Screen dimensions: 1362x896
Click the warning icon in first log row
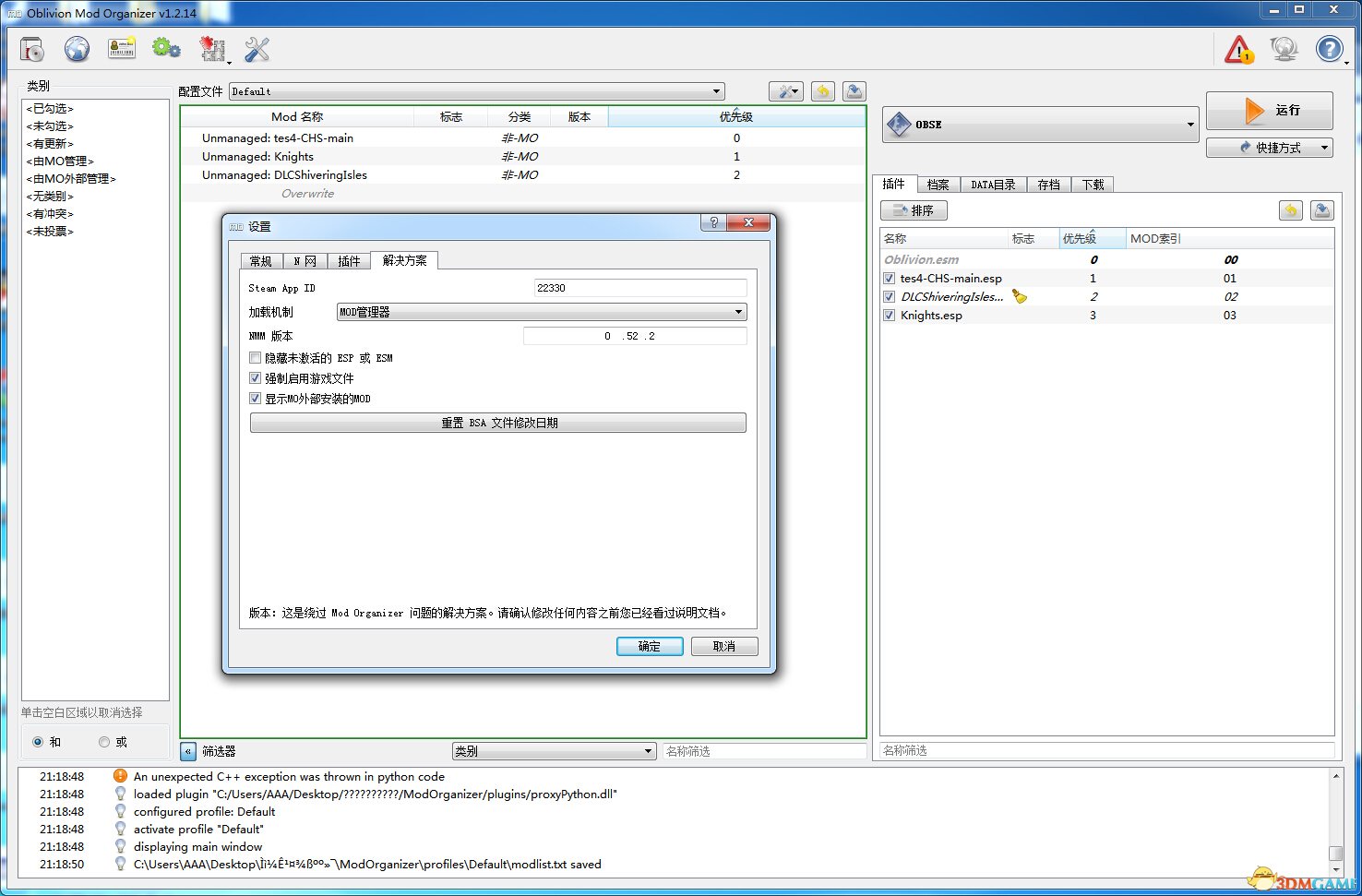[x=120, y=776]
